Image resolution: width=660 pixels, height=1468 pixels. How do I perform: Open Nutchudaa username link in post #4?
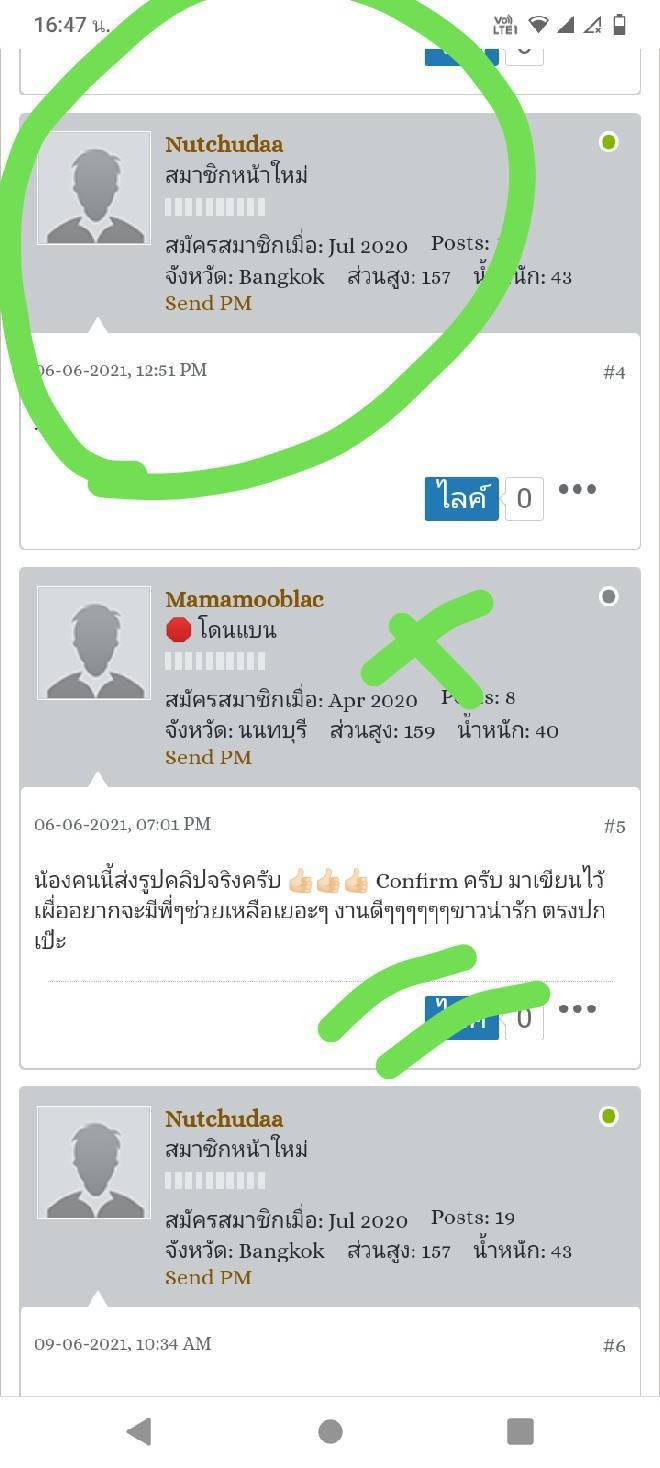coord(224,144)
